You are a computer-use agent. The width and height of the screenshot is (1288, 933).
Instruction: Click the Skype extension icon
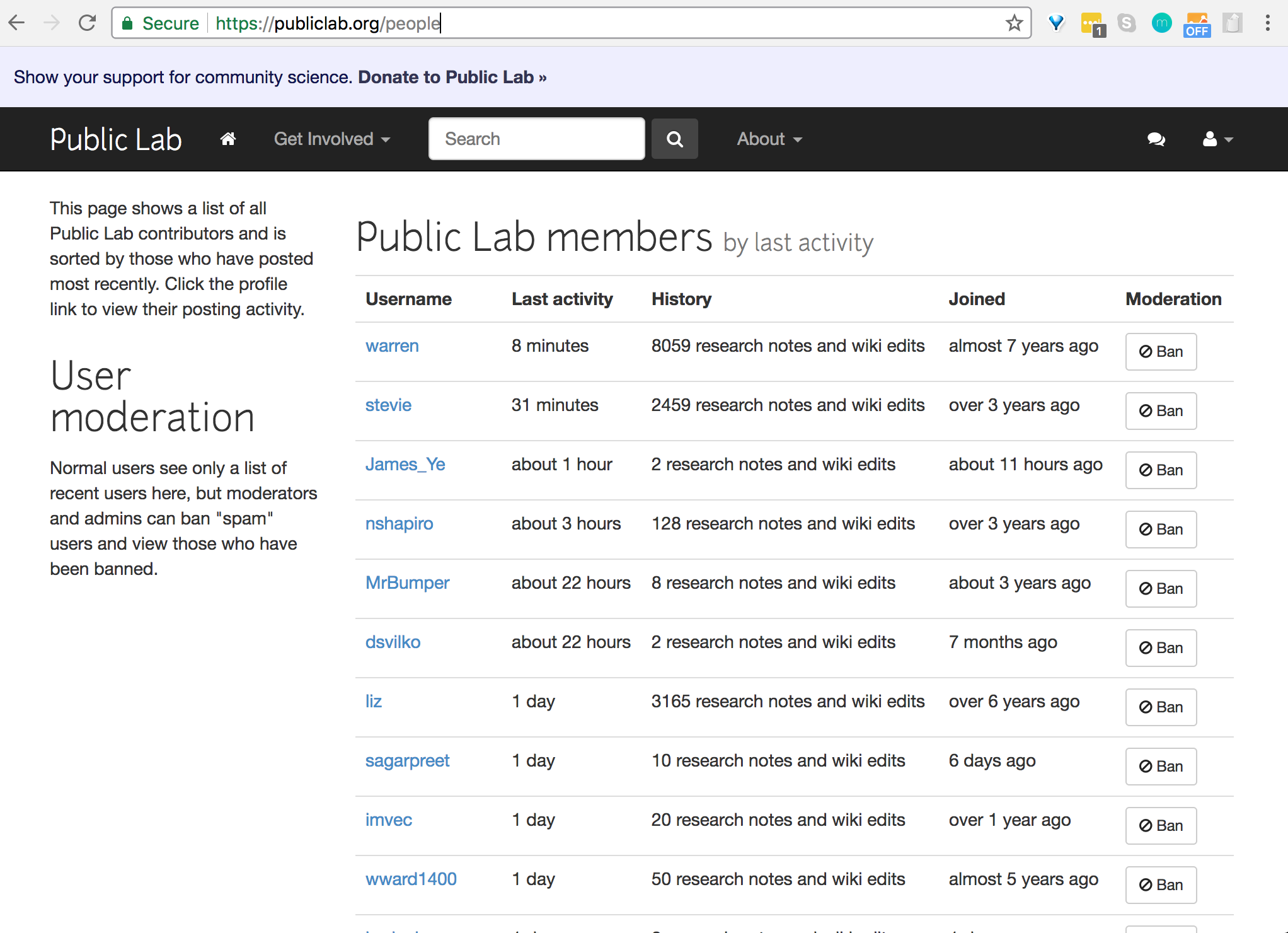(1126, 23)
